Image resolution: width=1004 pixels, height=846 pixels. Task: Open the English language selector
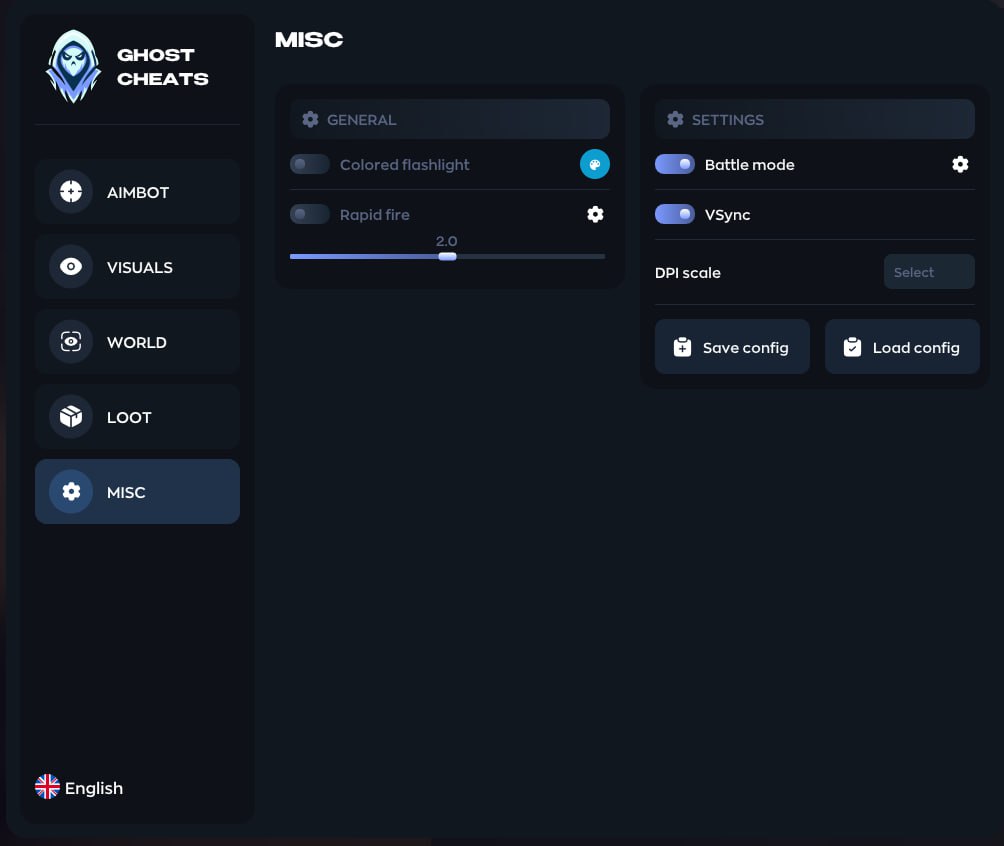(x=93, y=788)
